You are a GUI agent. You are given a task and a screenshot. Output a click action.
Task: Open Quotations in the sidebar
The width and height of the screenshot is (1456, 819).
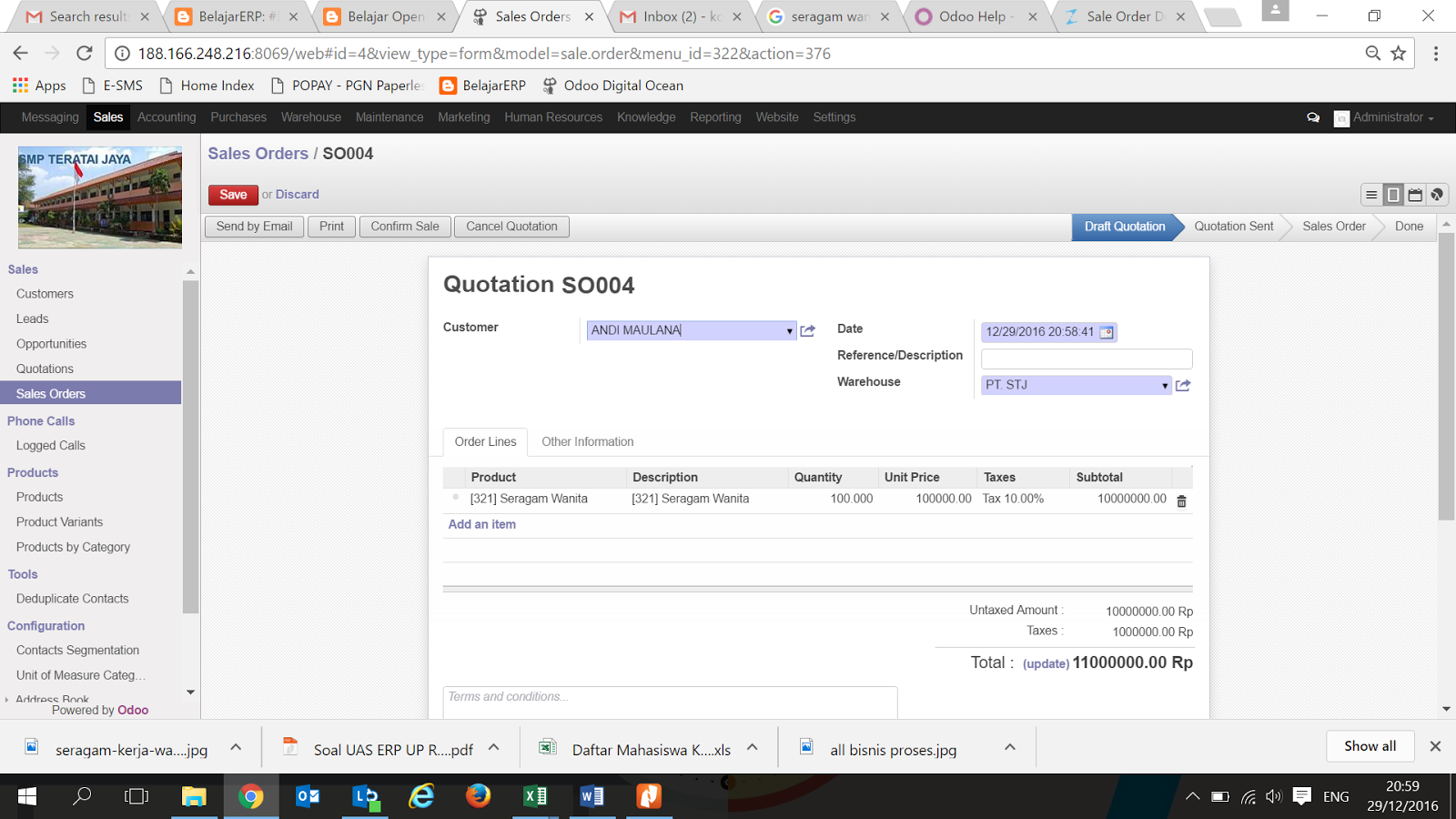coord(45,369)
